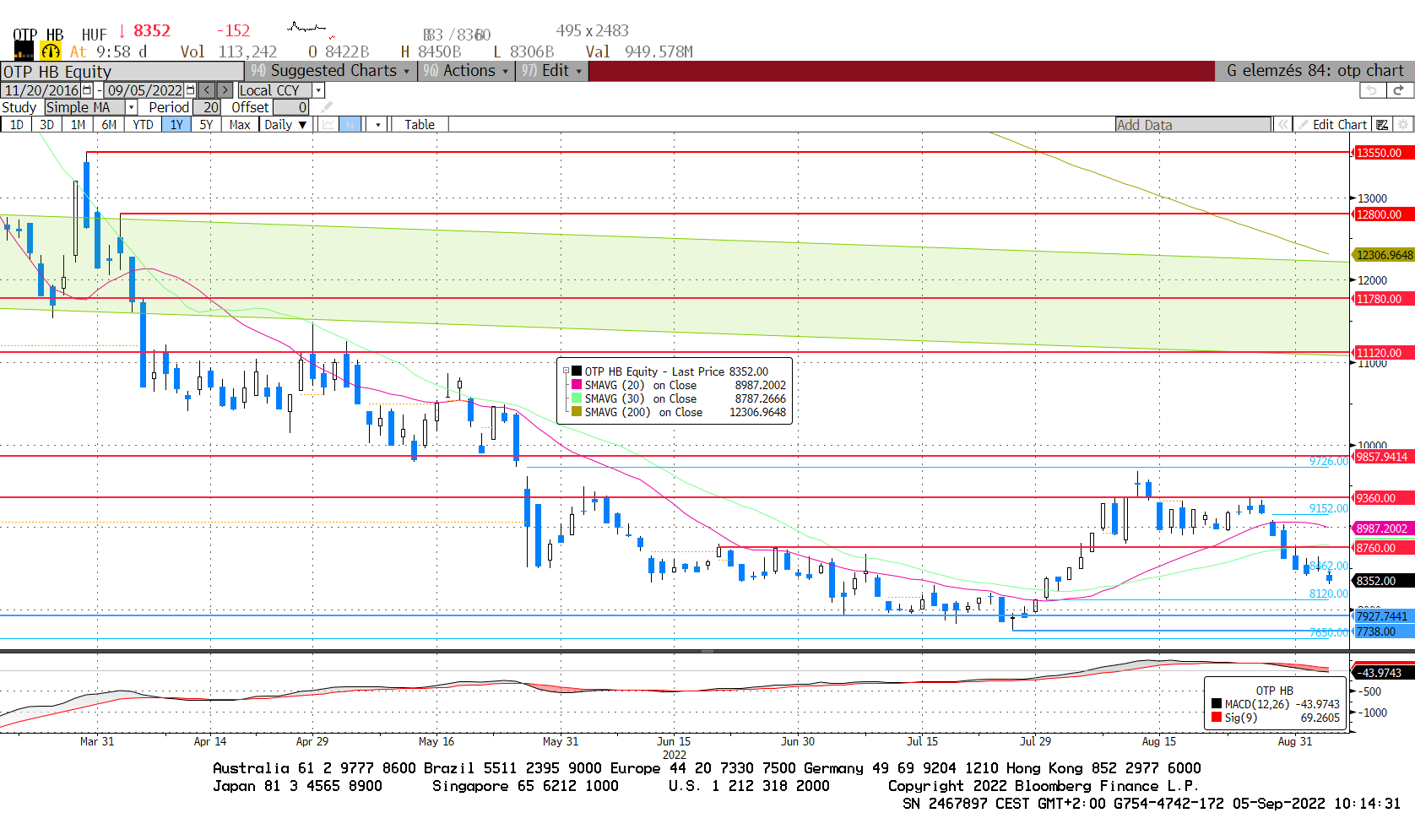
Task: Select the 1M range
Action: point(78,125)
